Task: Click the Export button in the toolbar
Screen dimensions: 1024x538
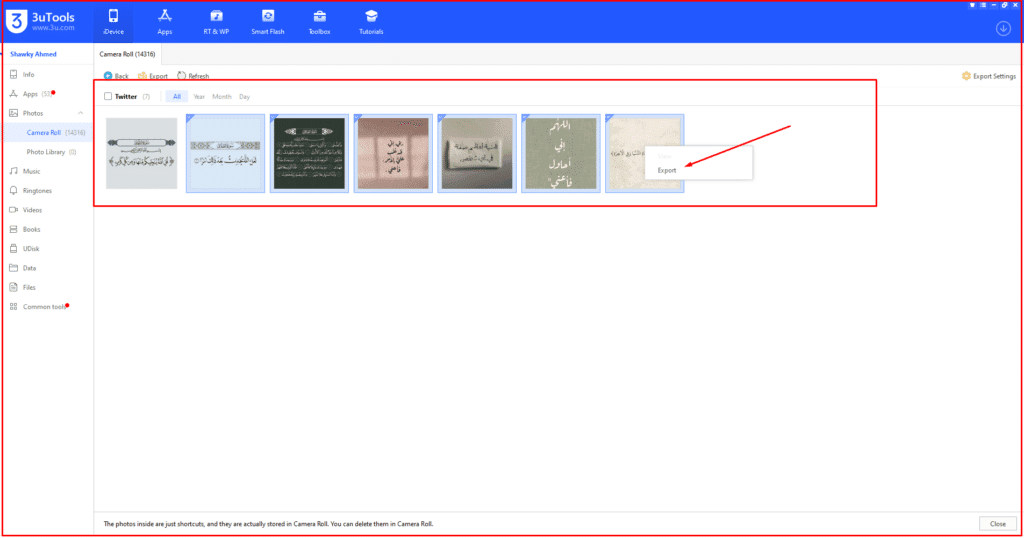Action: coord(153,76)
